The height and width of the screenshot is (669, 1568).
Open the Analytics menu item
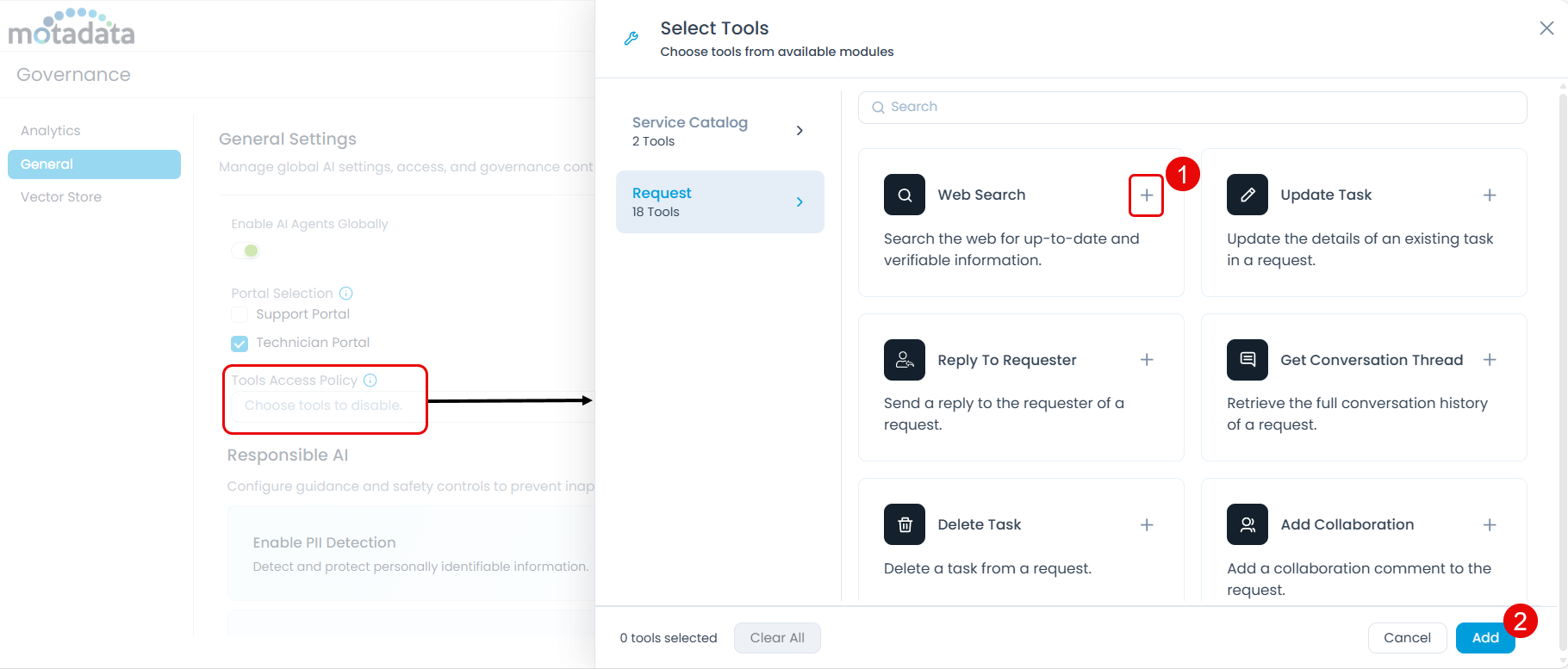51,131
